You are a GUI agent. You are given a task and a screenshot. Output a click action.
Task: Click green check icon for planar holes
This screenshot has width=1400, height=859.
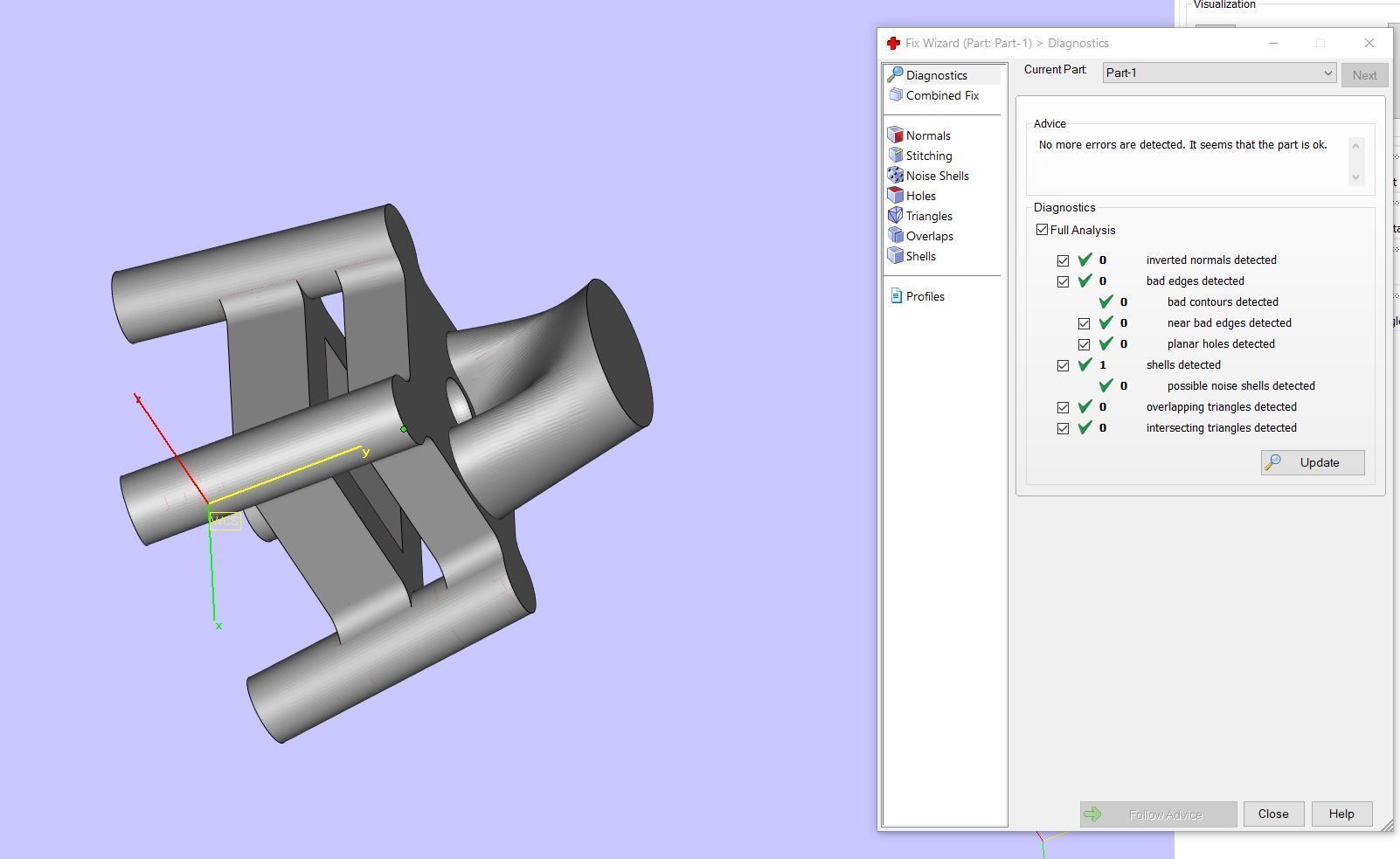coord(1105,343)
